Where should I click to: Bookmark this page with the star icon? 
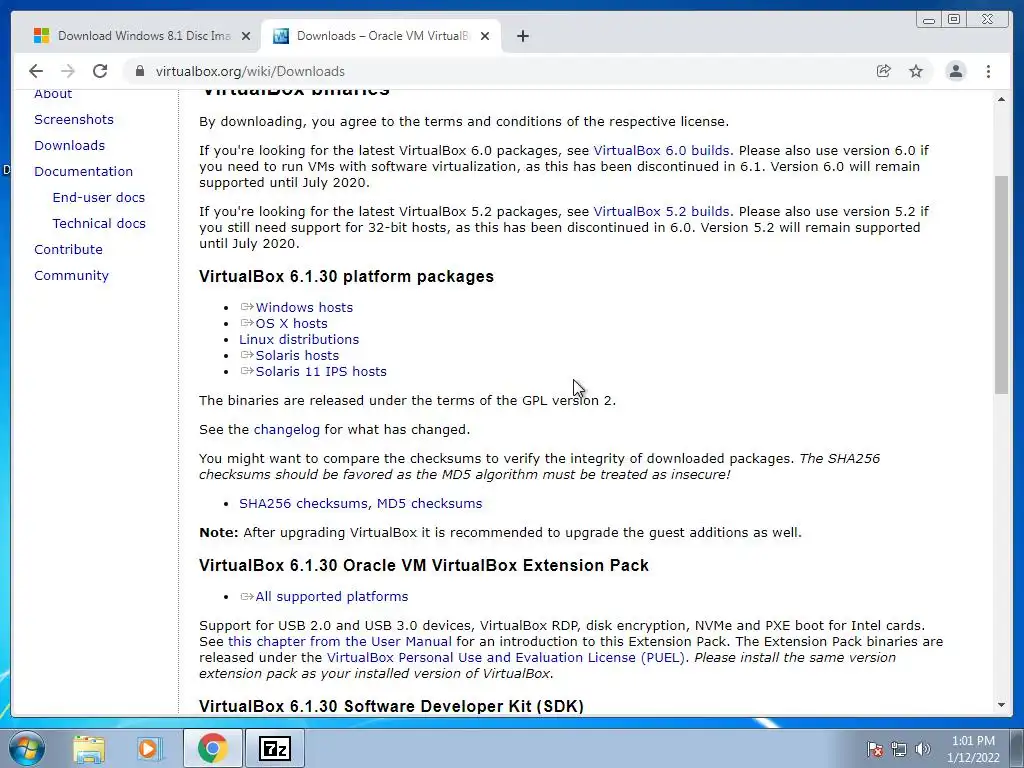[x=916, y=71]
